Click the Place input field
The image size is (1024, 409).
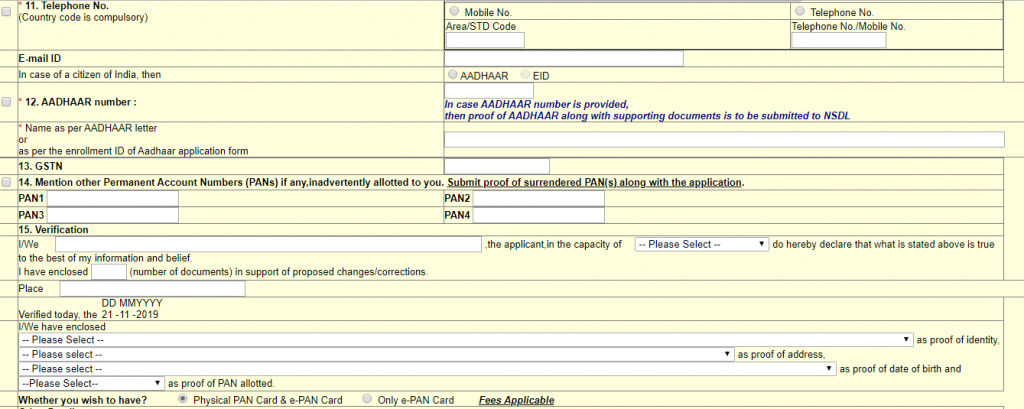pyautogui.click(x=153, y=289)
